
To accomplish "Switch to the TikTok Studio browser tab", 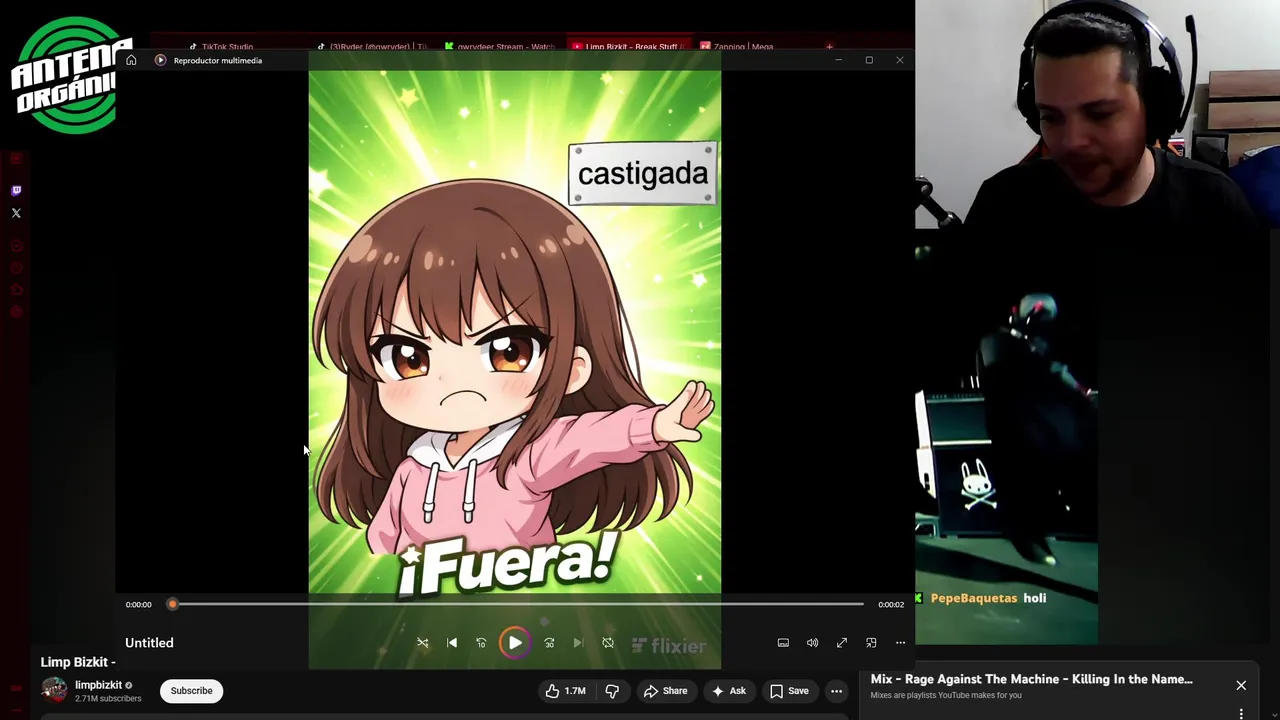I will [221, 47].
